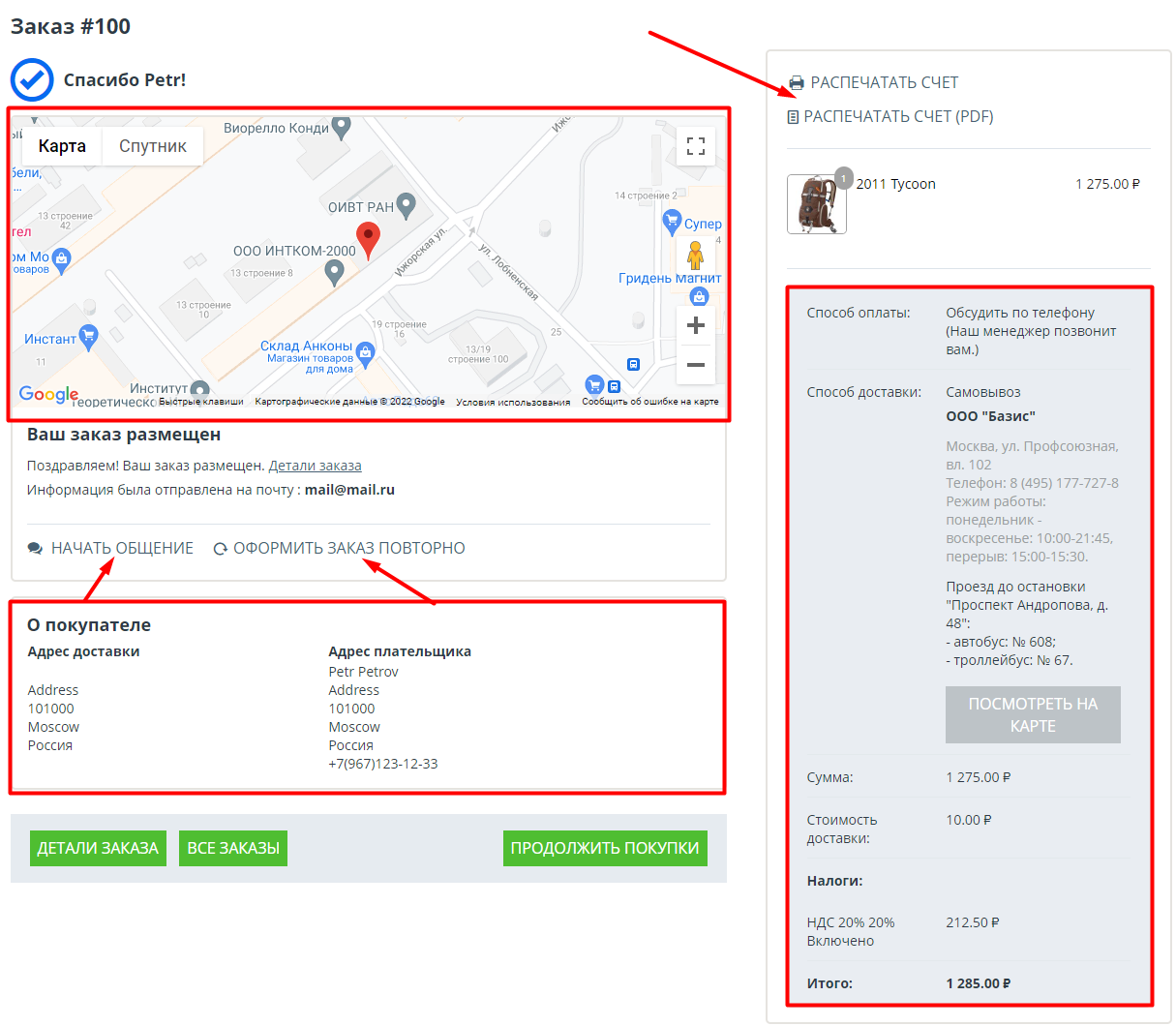The width and height of the screenshot is (1176, 1026).
Task: Click the ОИВТ РАН map marker
Action: [x=407, y=205]
